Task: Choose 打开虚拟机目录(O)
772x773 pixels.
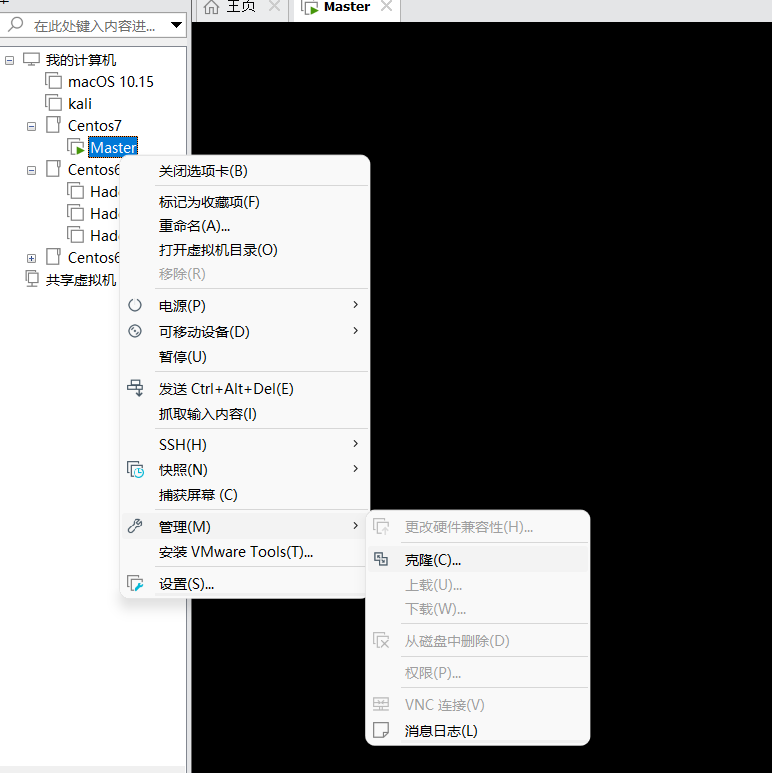Action: [x=245, y=250]
